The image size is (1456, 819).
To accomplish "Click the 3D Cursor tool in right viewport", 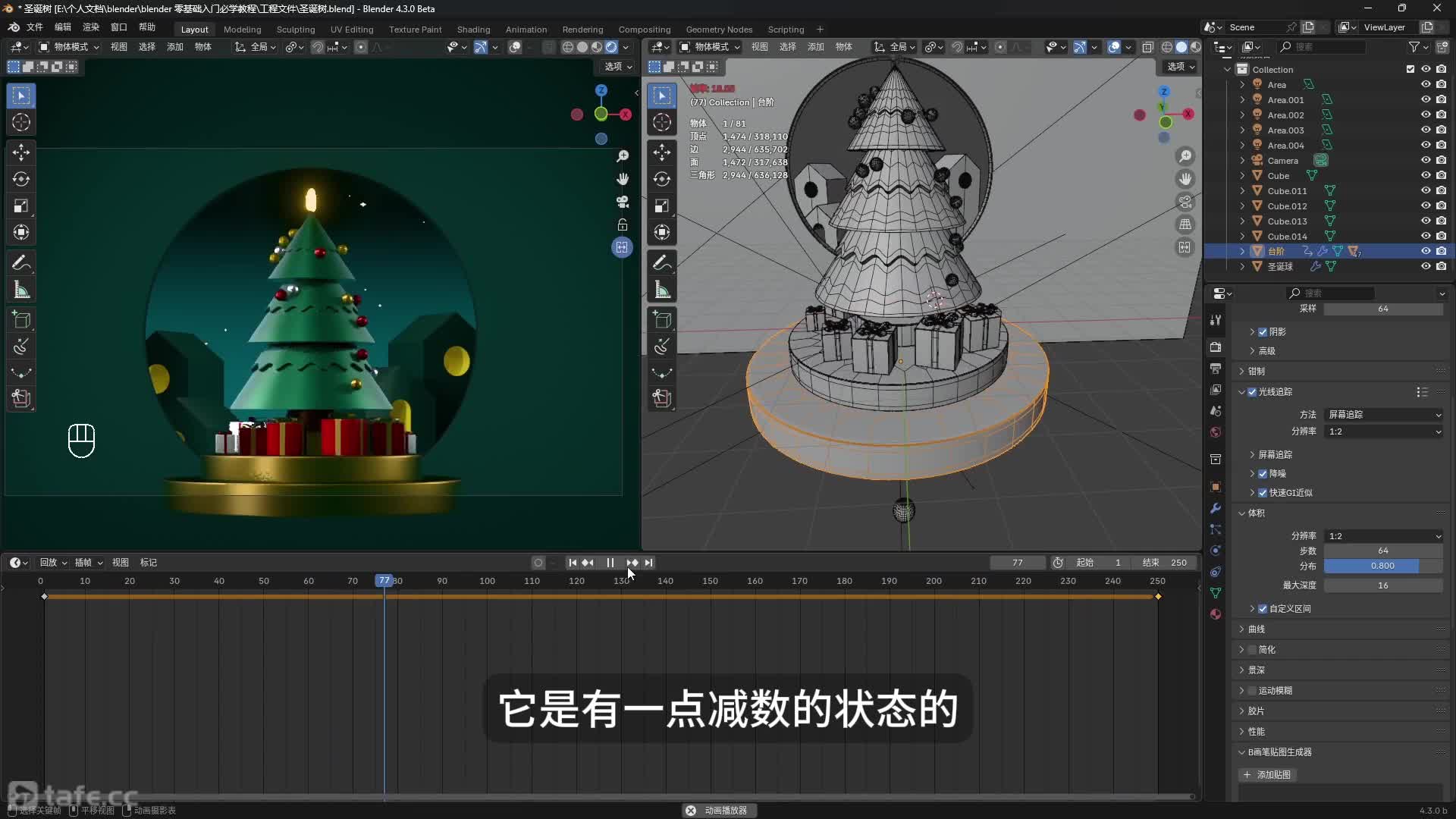I will [x=662, y=122].
